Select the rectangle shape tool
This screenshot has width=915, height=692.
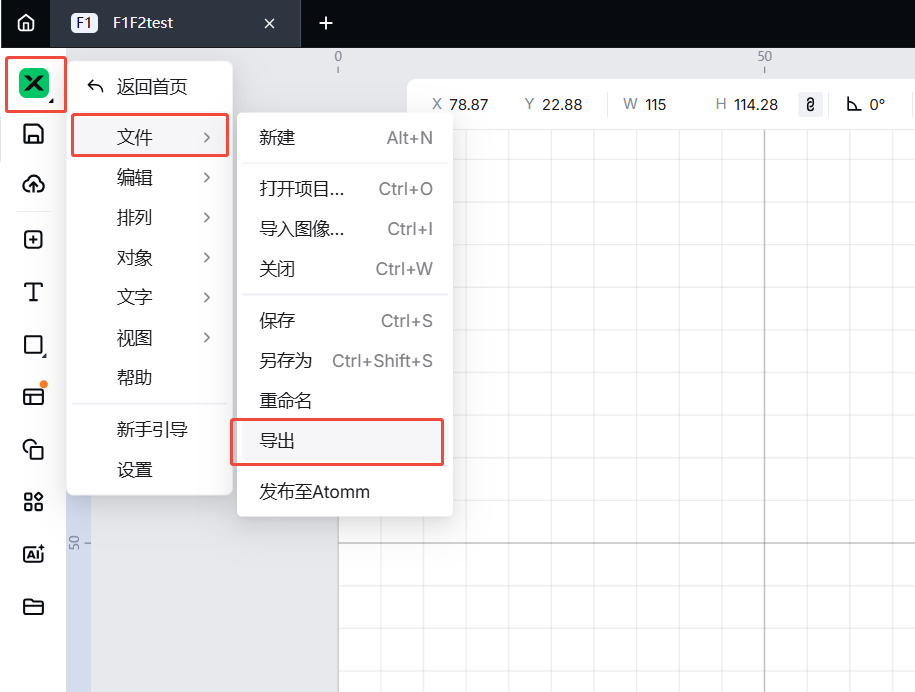pos(33,345)
